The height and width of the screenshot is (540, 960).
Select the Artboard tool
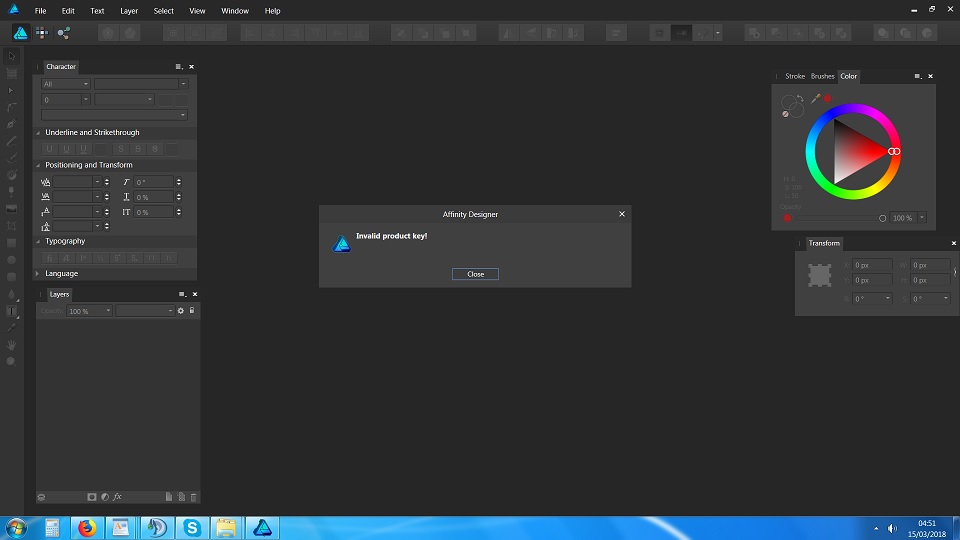point(12,73)
